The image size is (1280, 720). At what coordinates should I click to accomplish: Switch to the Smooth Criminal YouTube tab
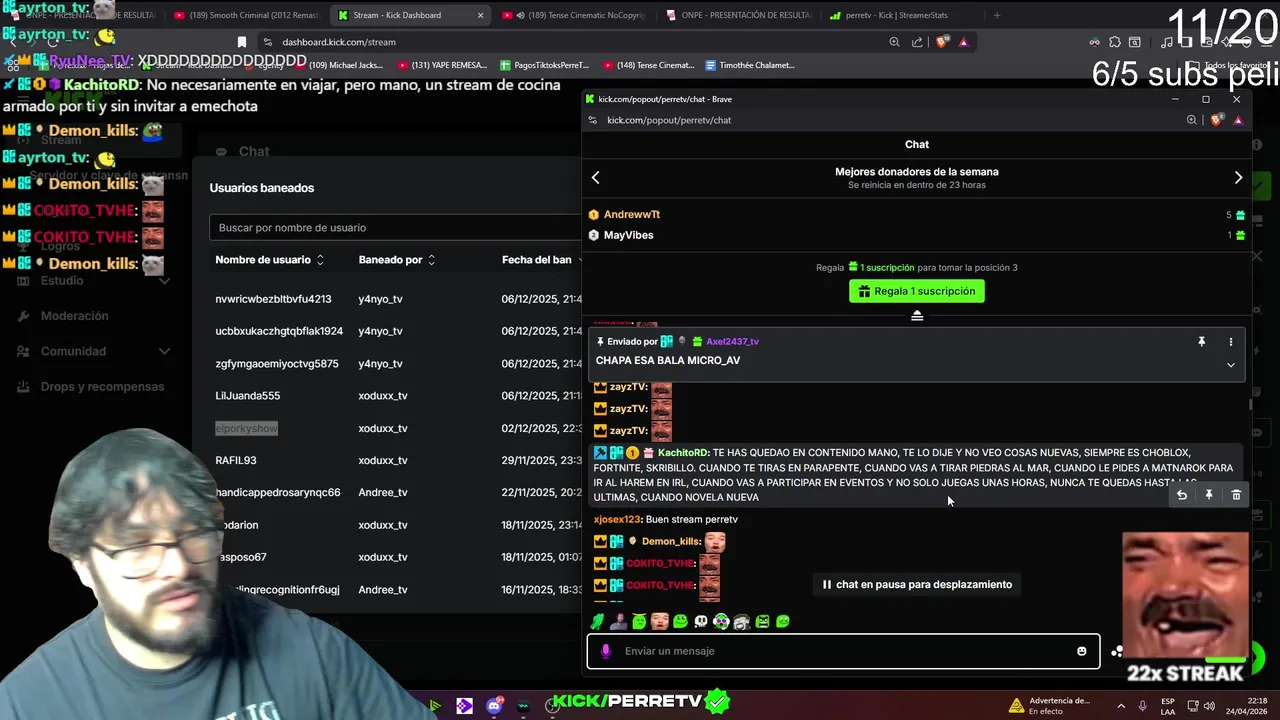pos(245,15)
